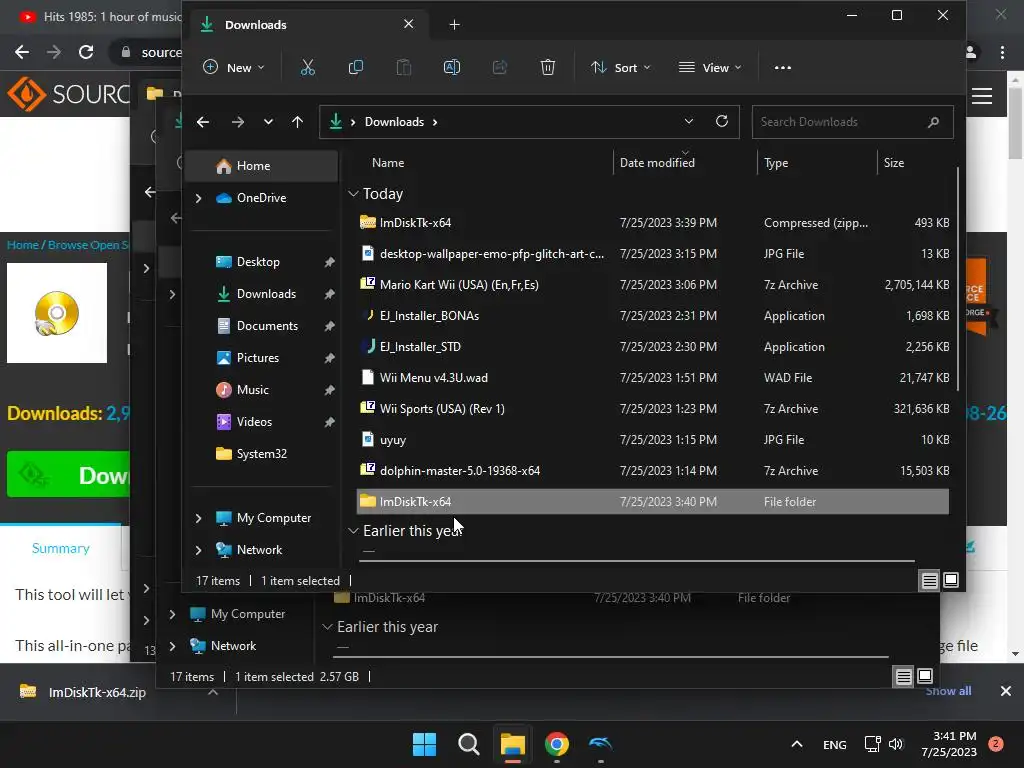Select Wii Menu v4.3U.wad file
1024x768 pixels.
(x=653, y=377)
